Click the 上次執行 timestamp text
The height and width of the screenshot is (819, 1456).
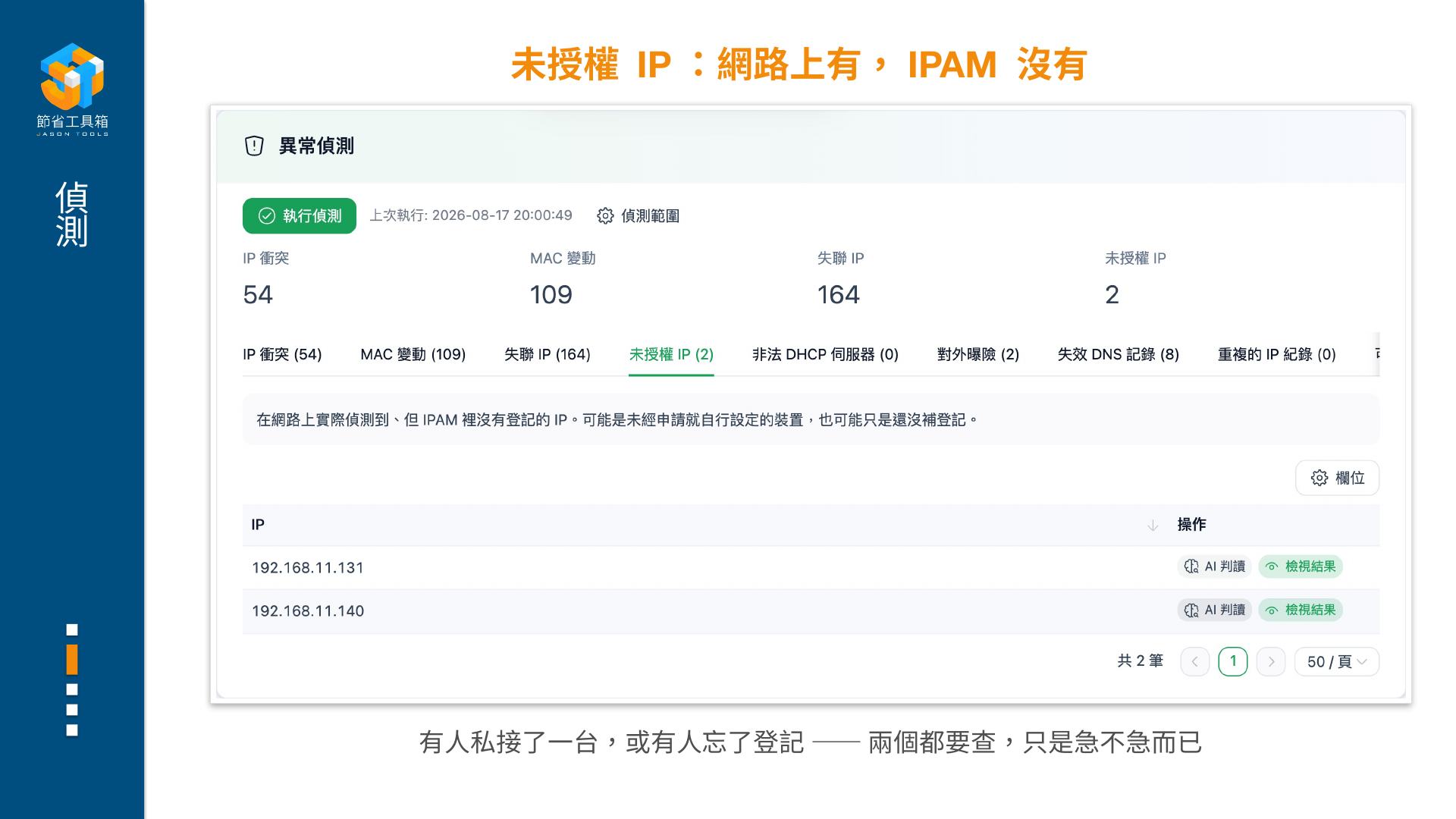[471, 215]
